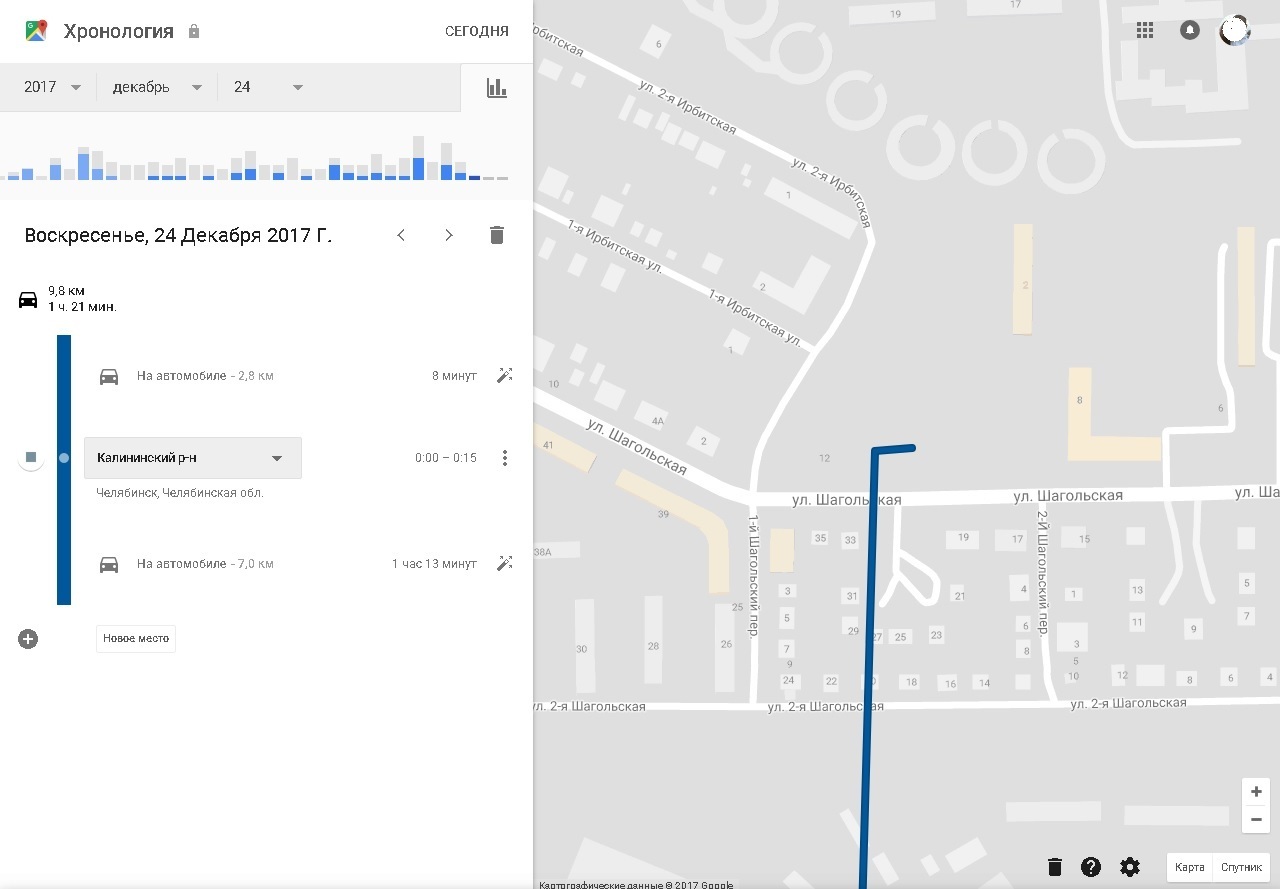The image size is (1280, 889).
Task: Open the help question mark icon on map
Action: [x=1091, y=867]
